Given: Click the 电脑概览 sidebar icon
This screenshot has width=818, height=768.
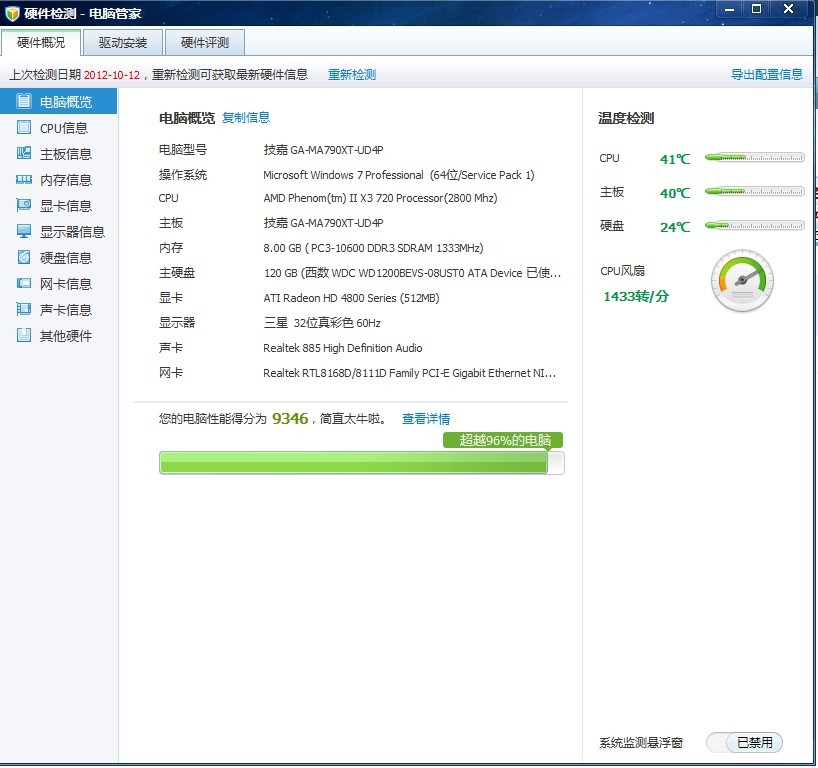Looking at the screenshot, I should point(23,101).
